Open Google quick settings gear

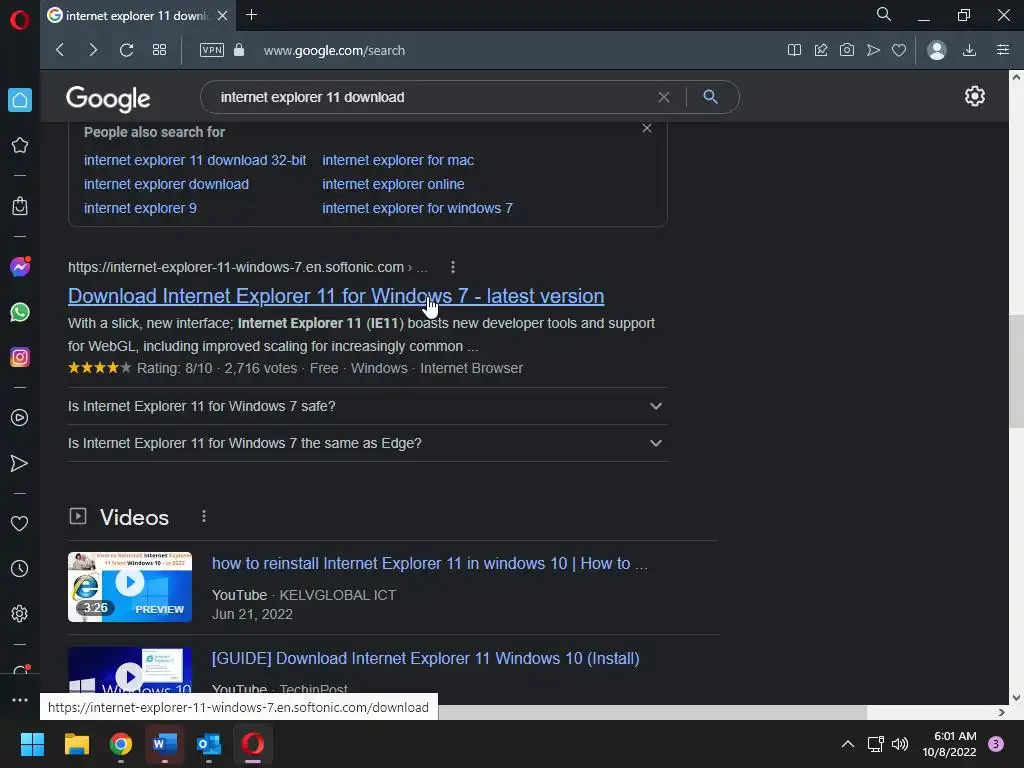[x=974, y=96]
